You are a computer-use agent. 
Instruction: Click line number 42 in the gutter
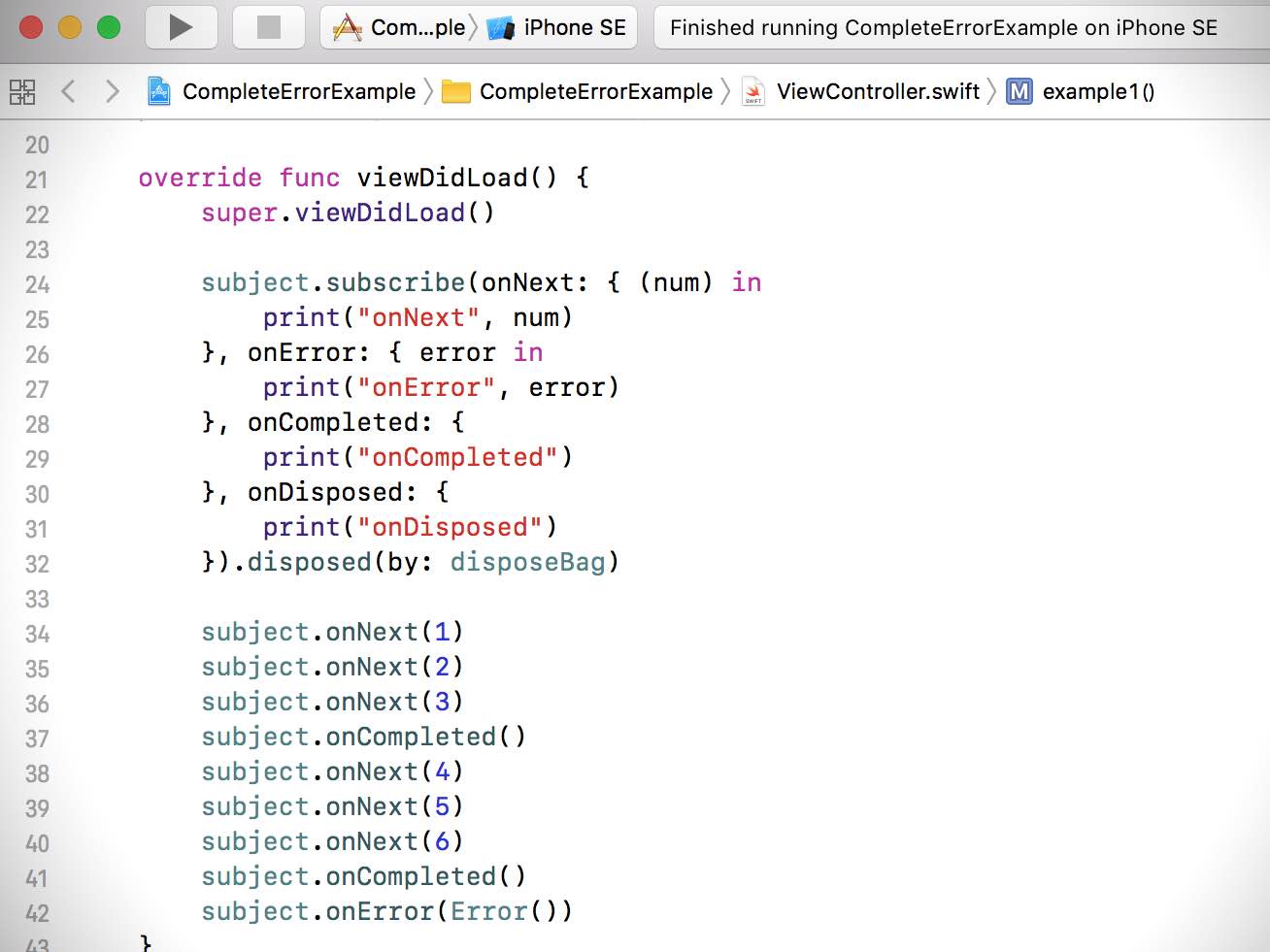pos(37,913)
